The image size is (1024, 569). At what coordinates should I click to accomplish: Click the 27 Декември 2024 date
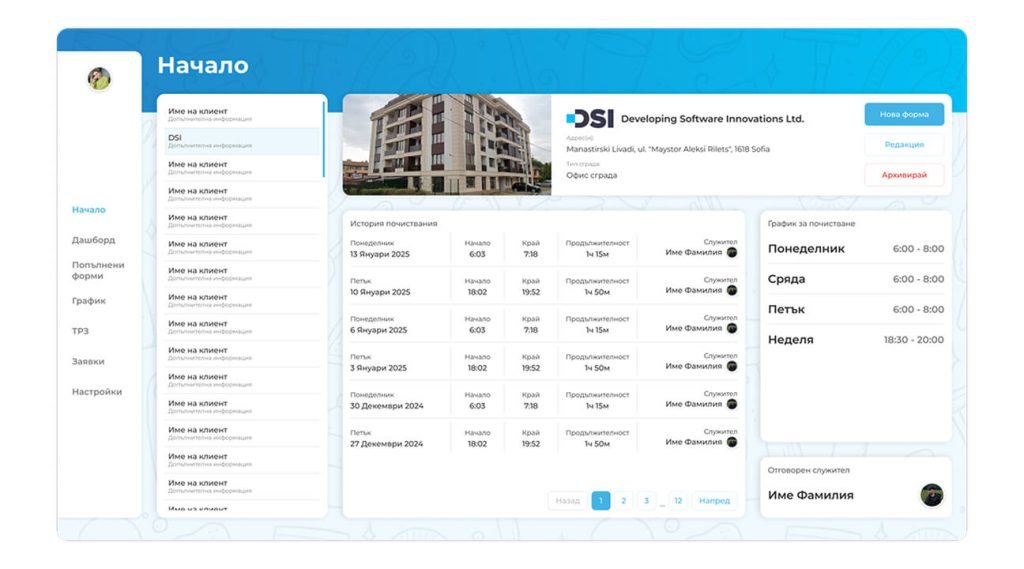click(387, 444)
